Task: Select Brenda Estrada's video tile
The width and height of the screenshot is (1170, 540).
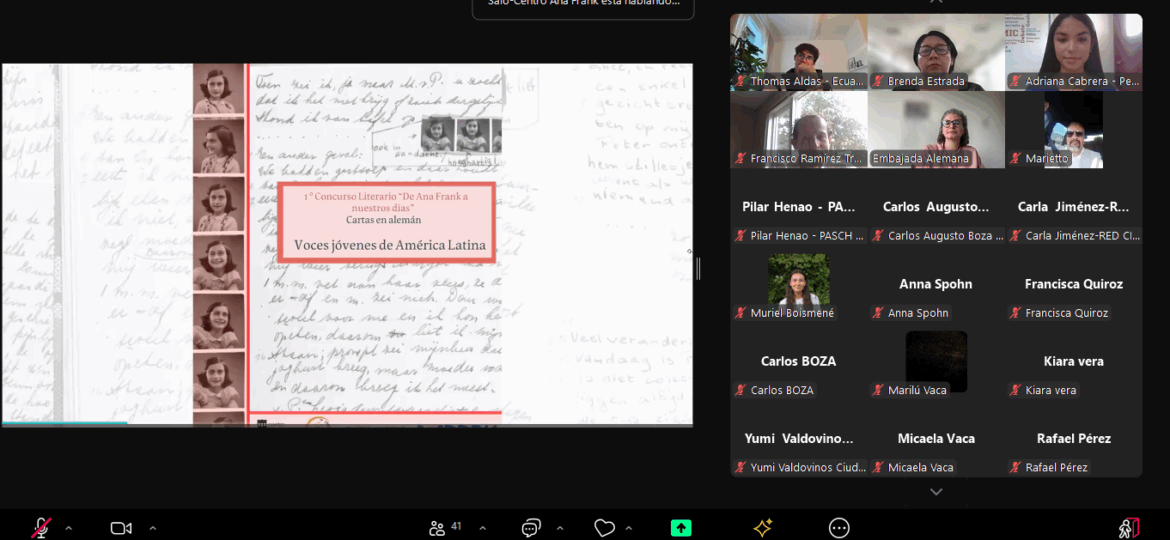Action: pyautogui.click(x=936, y=50)
